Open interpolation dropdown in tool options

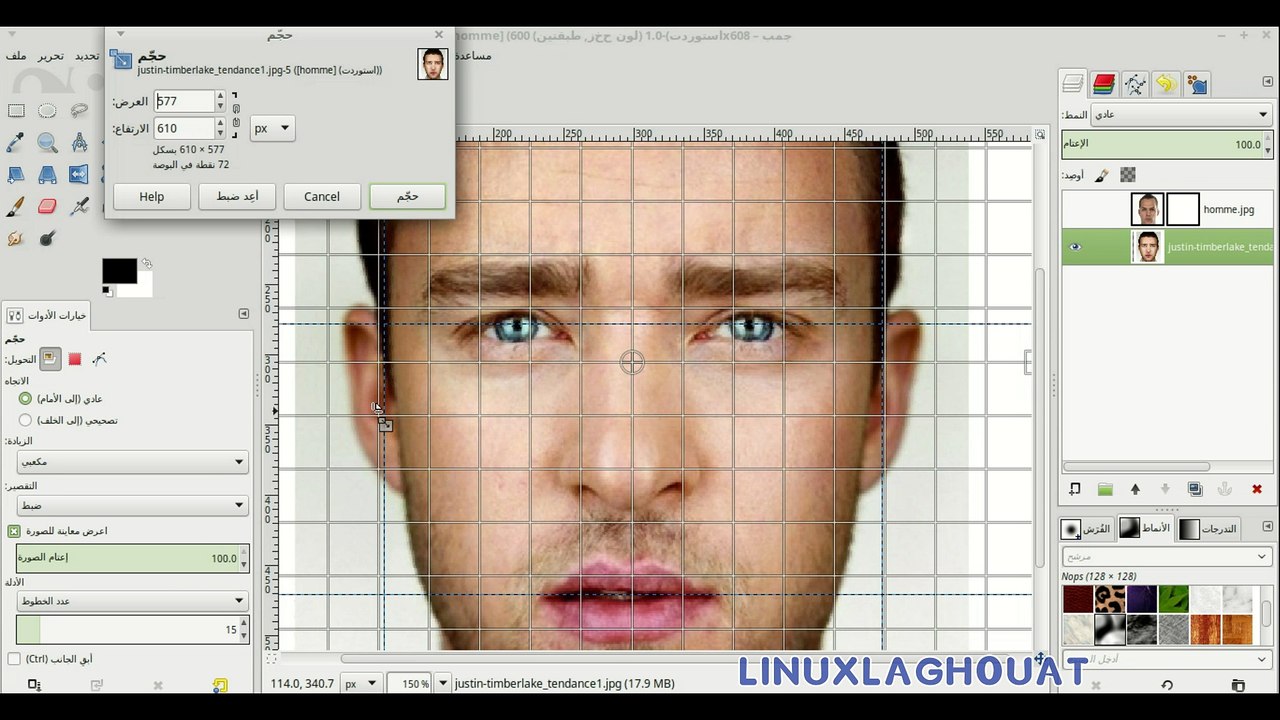[x=132, y=462]
